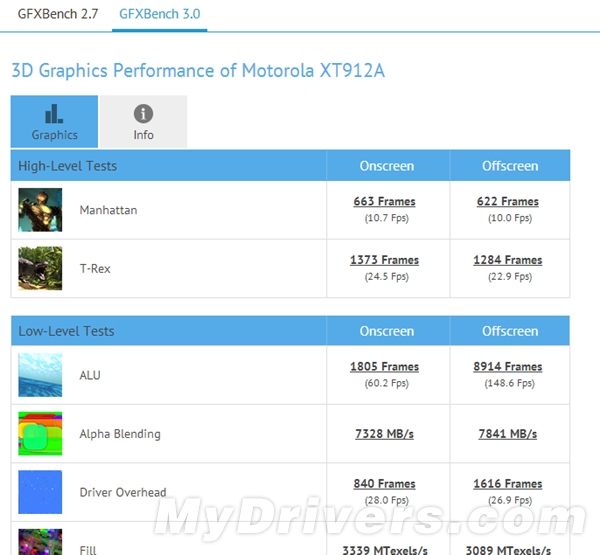Screen dimensions: 600x555
Task: Click the T-Rex test name
Action: pos(95,269)
